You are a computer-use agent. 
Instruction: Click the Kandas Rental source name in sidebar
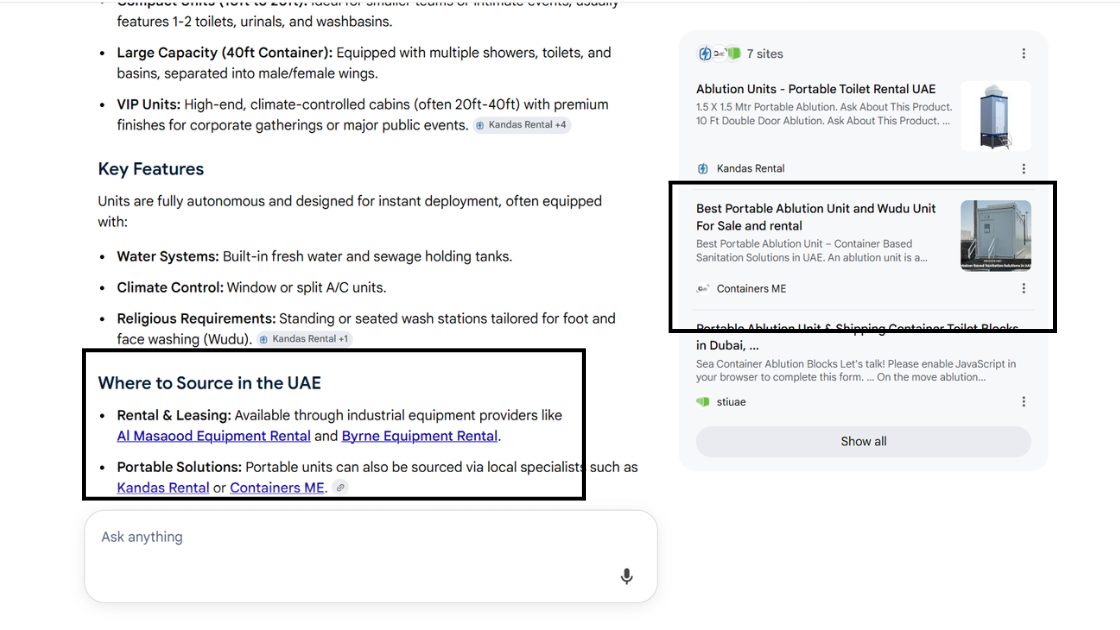pyautogui.click(x=751, y=169)
